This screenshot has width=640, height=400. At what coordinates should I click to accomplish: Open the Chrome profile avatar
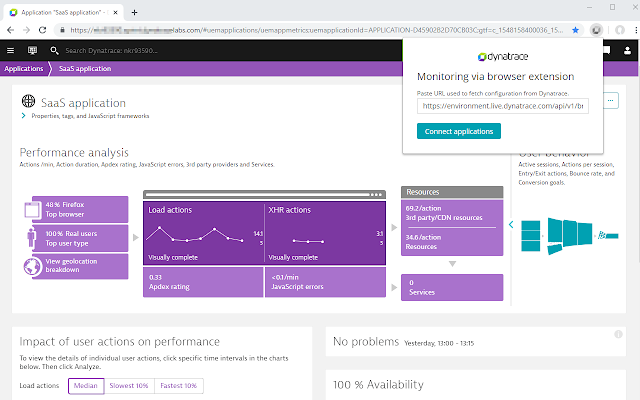[620, 30]
